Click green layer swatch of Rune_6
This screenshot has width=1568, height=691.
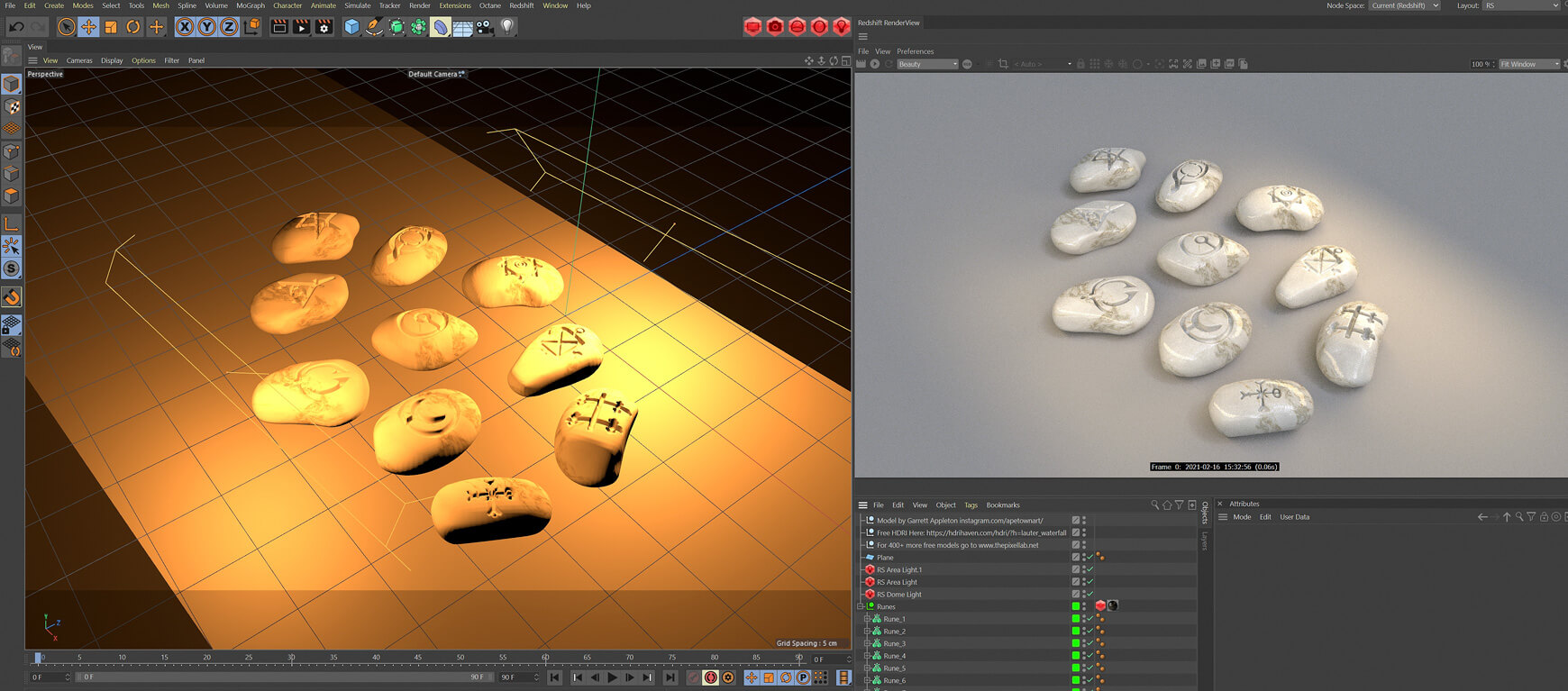[x=1075, y=680]
